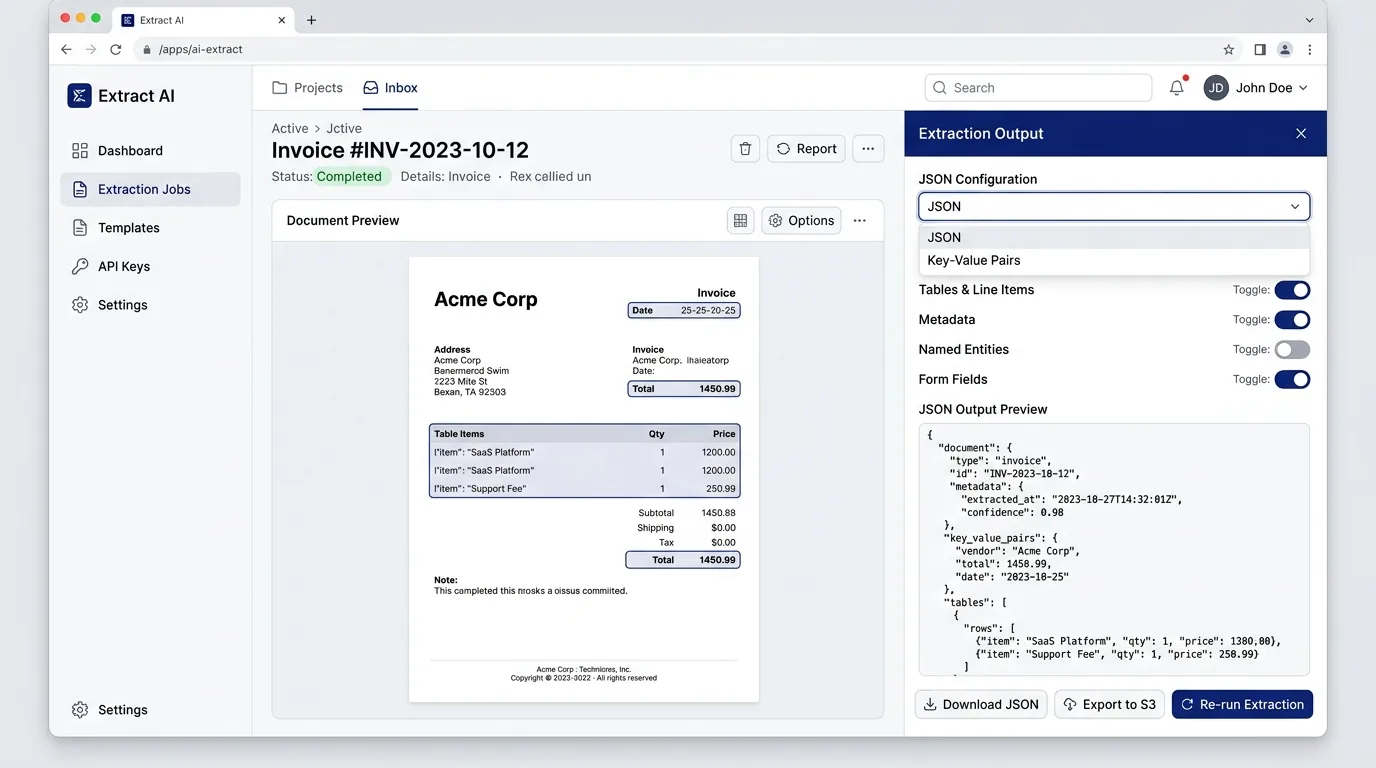
Task: Open Extraction Jobs in sidebar
Action: pos(150,189)
